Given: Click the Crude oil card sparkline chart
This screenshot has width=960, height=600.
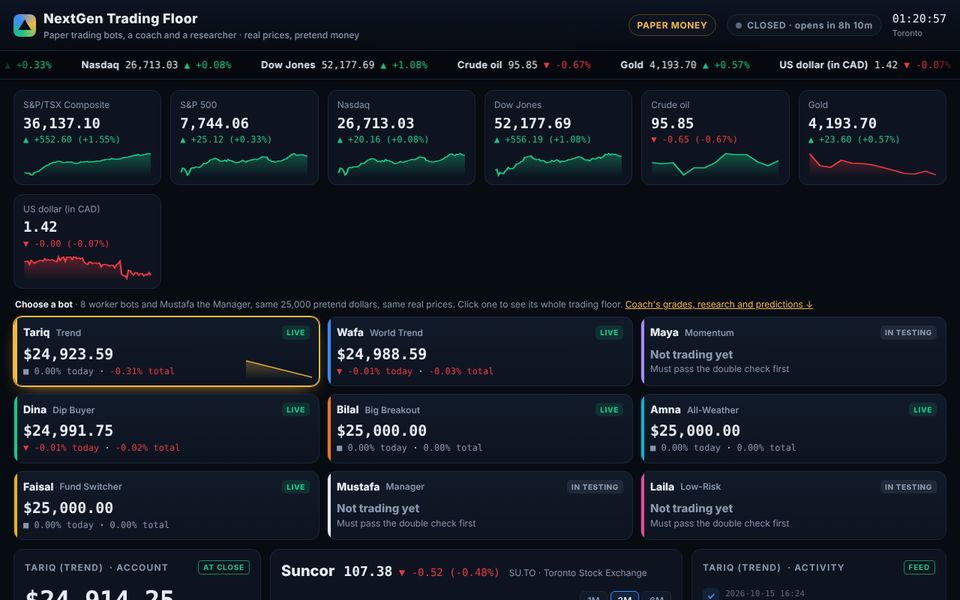Looking at the screenshot, I should pos(714,164).
